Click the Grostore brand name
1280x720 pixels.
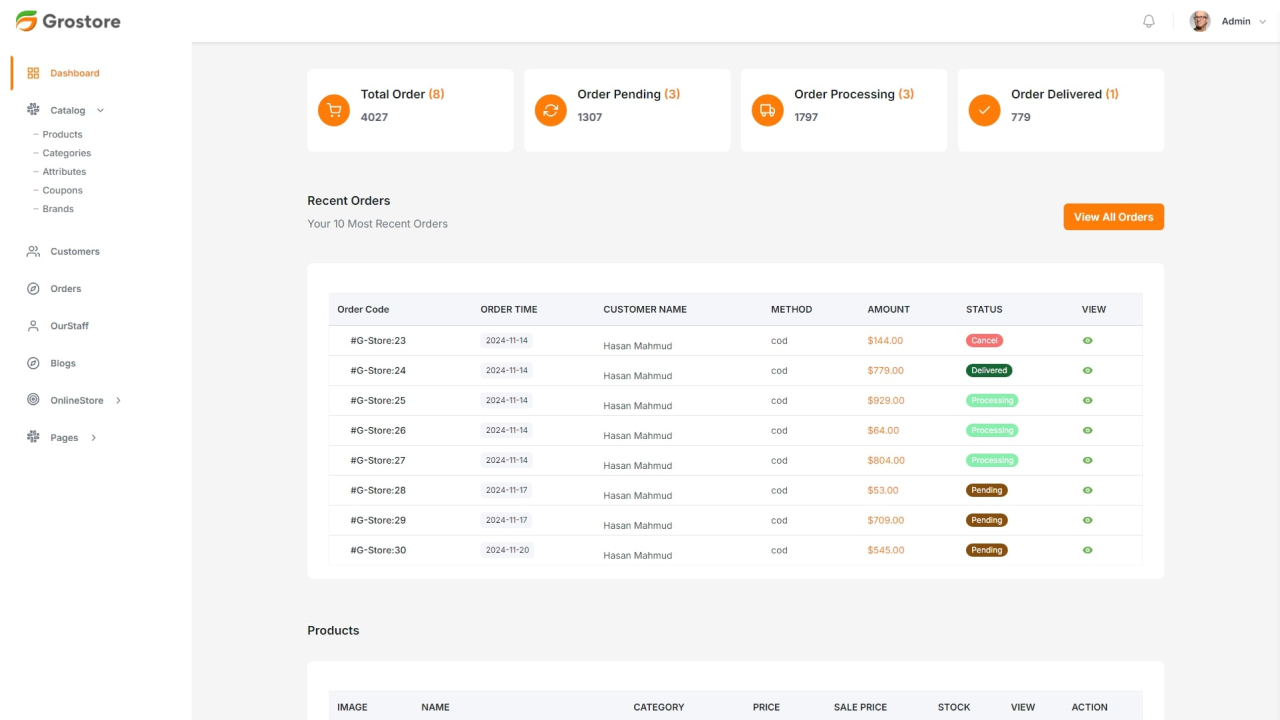(81, 21)
